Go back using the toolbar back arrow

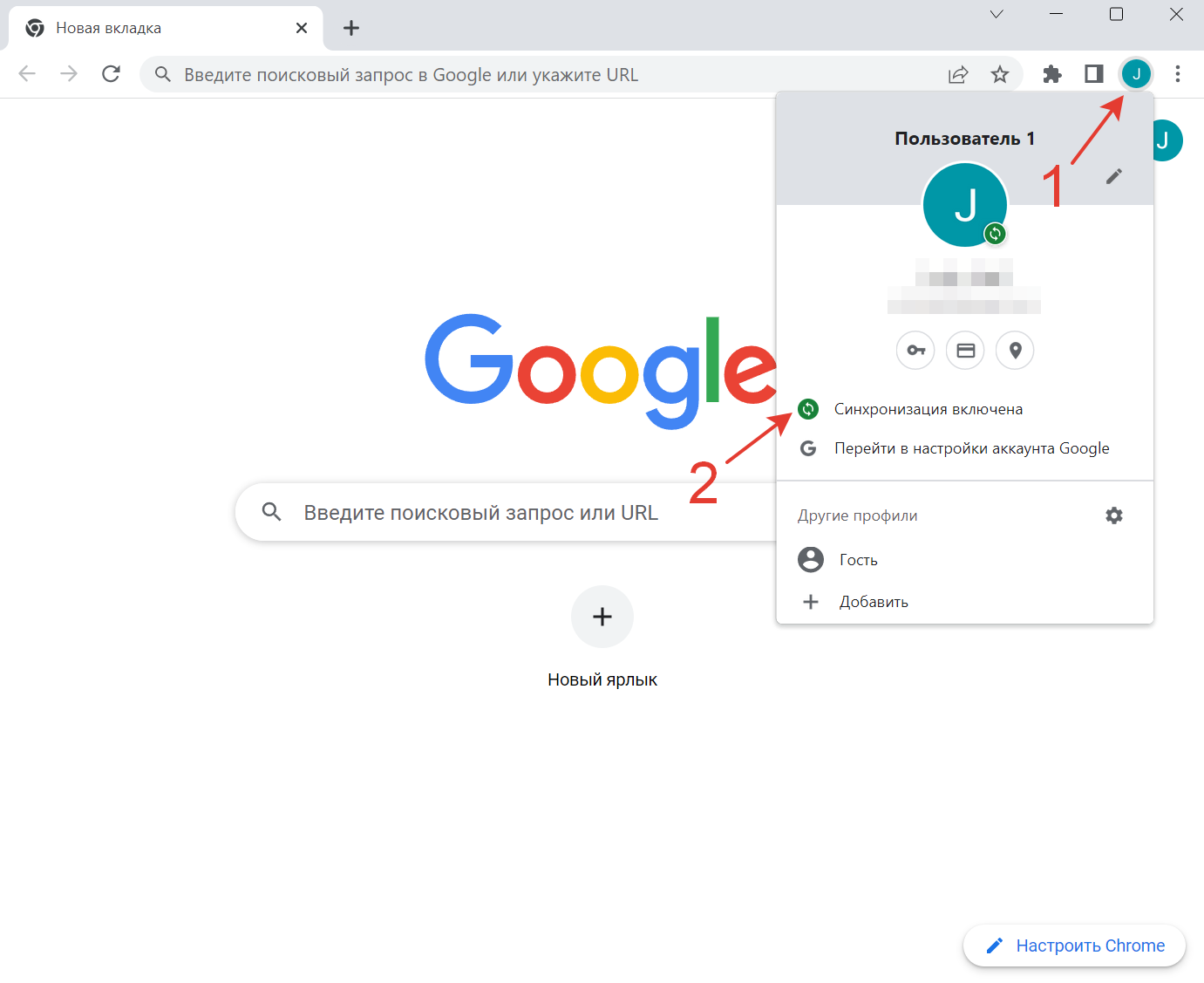(27, 74)
